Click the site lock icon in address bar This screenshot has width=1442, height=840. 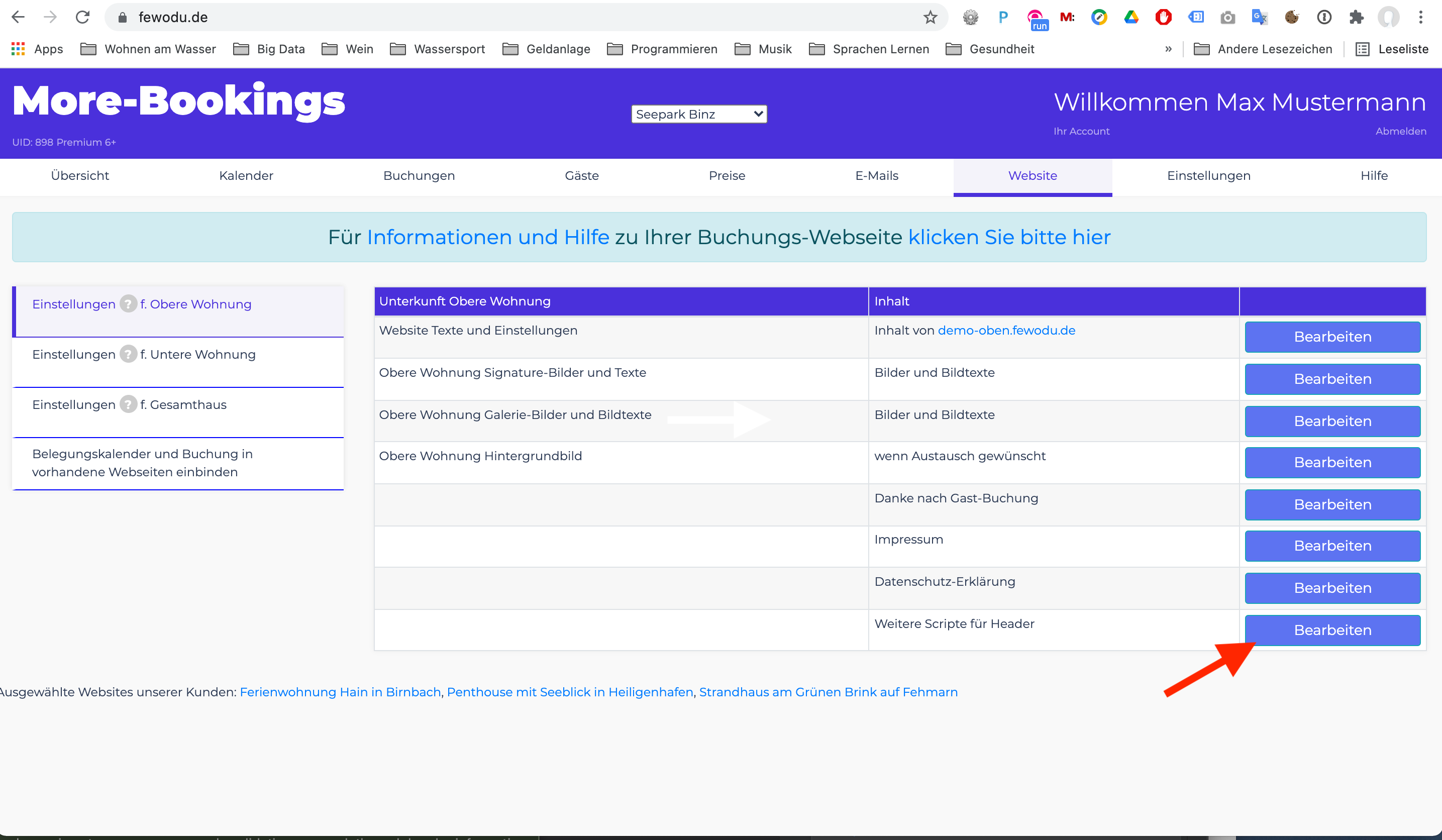pyautogui.click(x=123, y=18)
